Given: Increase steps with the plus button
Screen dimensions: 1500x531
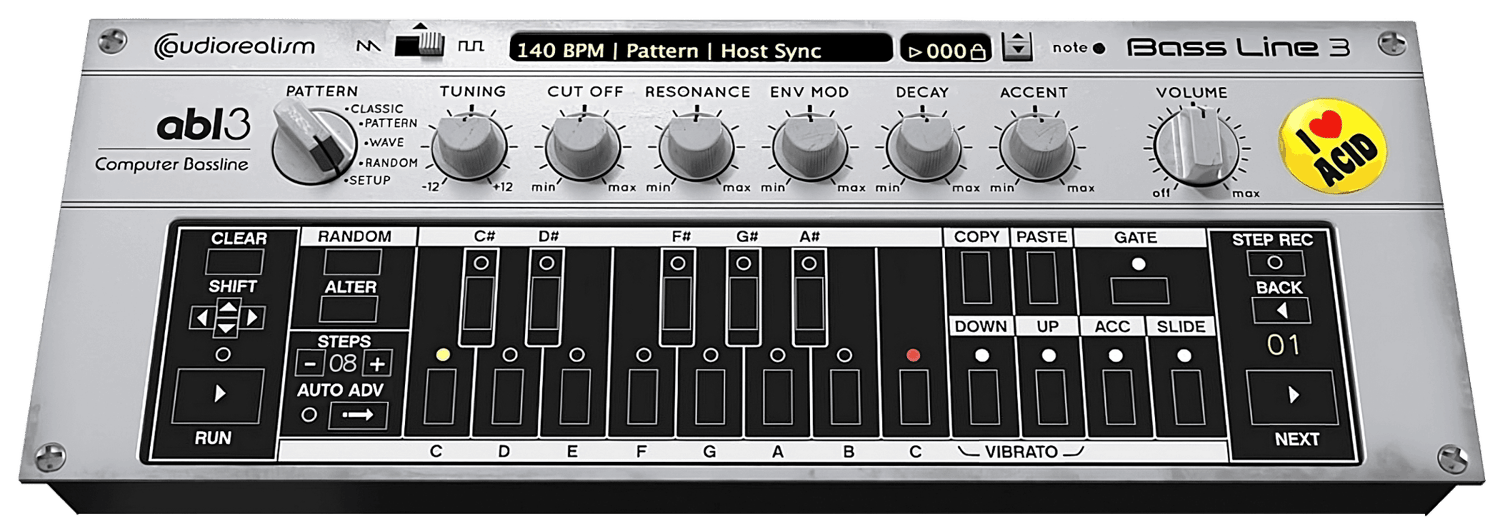Looking at the screenshot, I should [378, 363].
